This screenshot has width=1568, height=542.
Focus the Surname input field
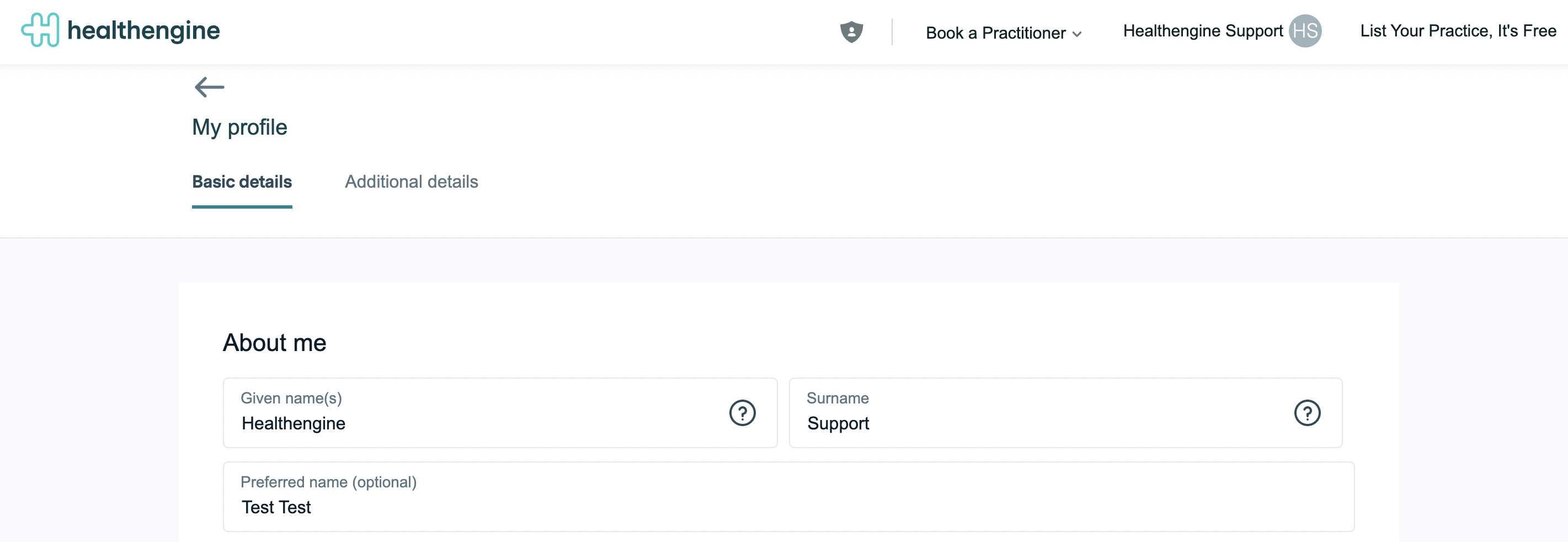(x=1065, y=413)
